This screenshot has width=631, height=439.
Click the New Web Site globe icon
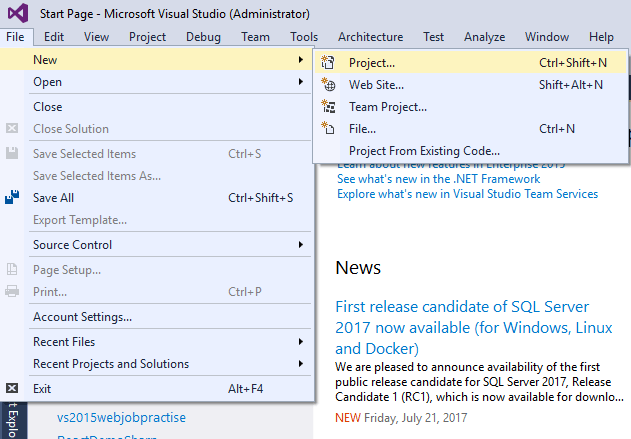(328, 85)
